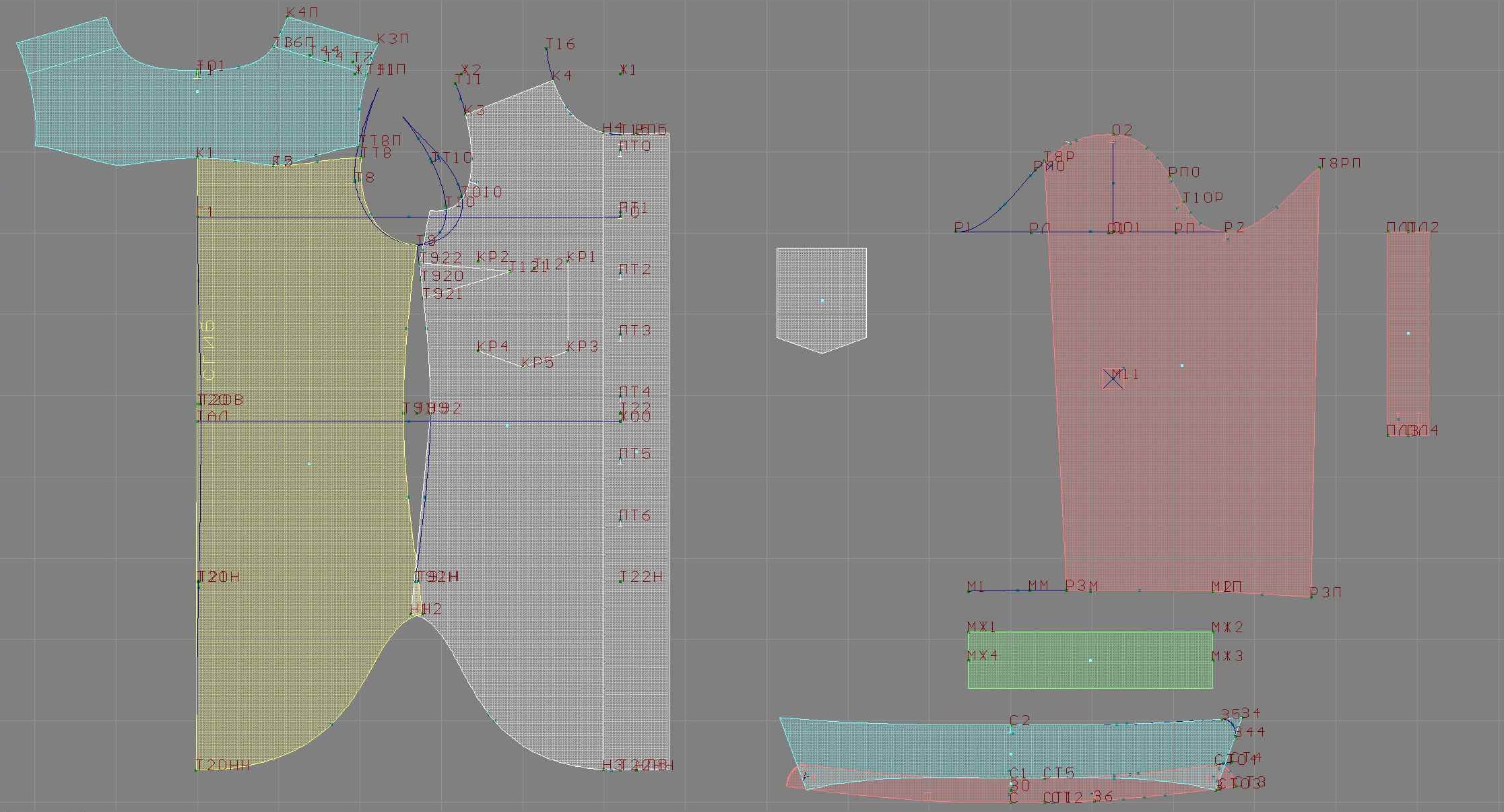
Task: Click the green cuff rectangle piece
Action: tap(1090, 661)
